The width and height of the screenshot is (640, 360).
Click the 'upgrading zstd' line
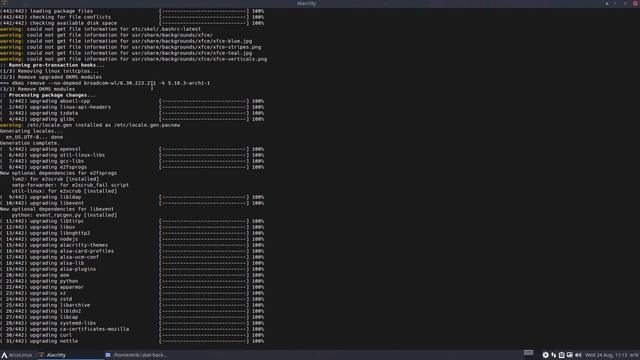[132, 299]
